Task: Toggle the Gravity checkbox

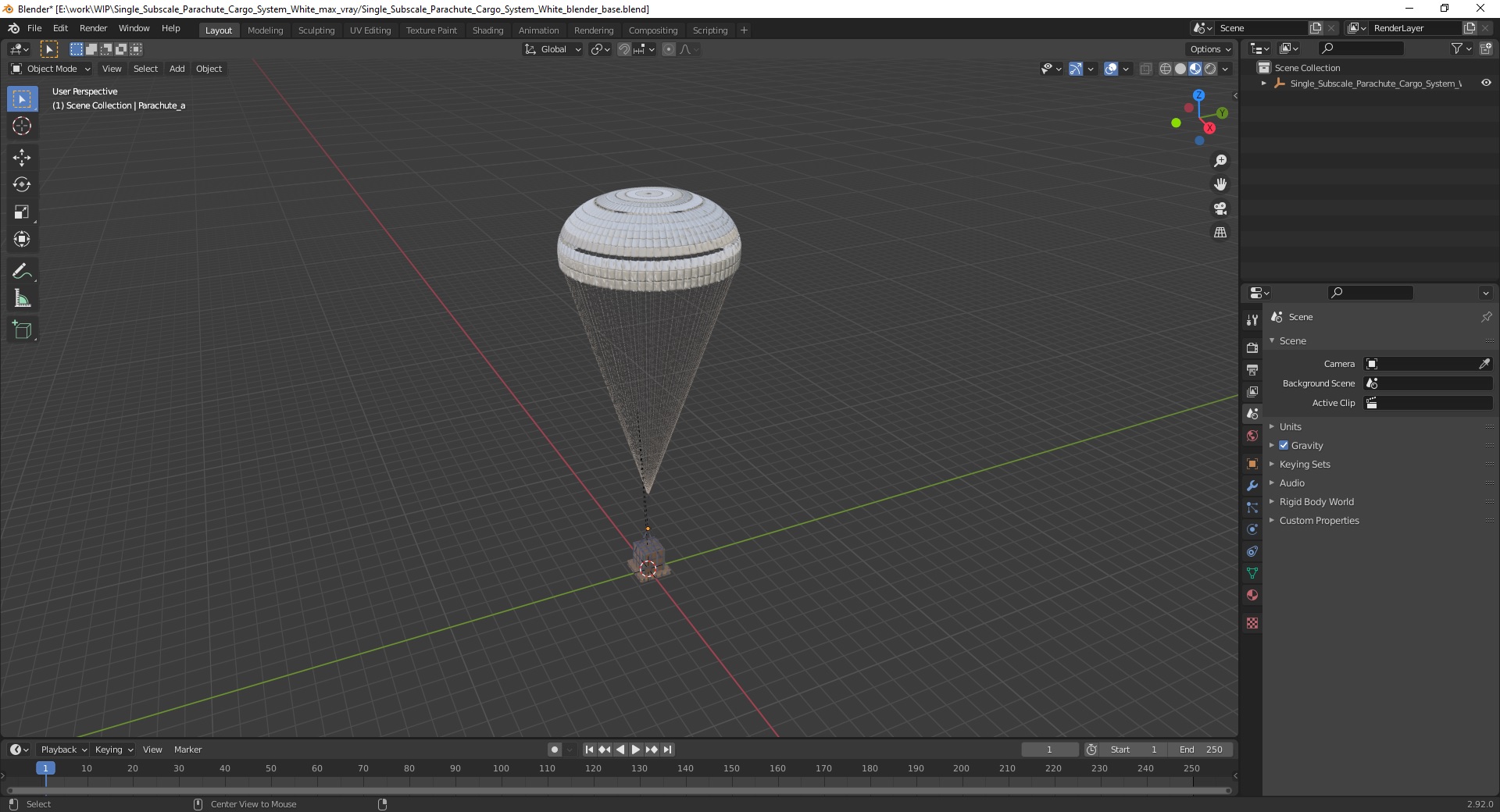Action: coord(1284,445)
